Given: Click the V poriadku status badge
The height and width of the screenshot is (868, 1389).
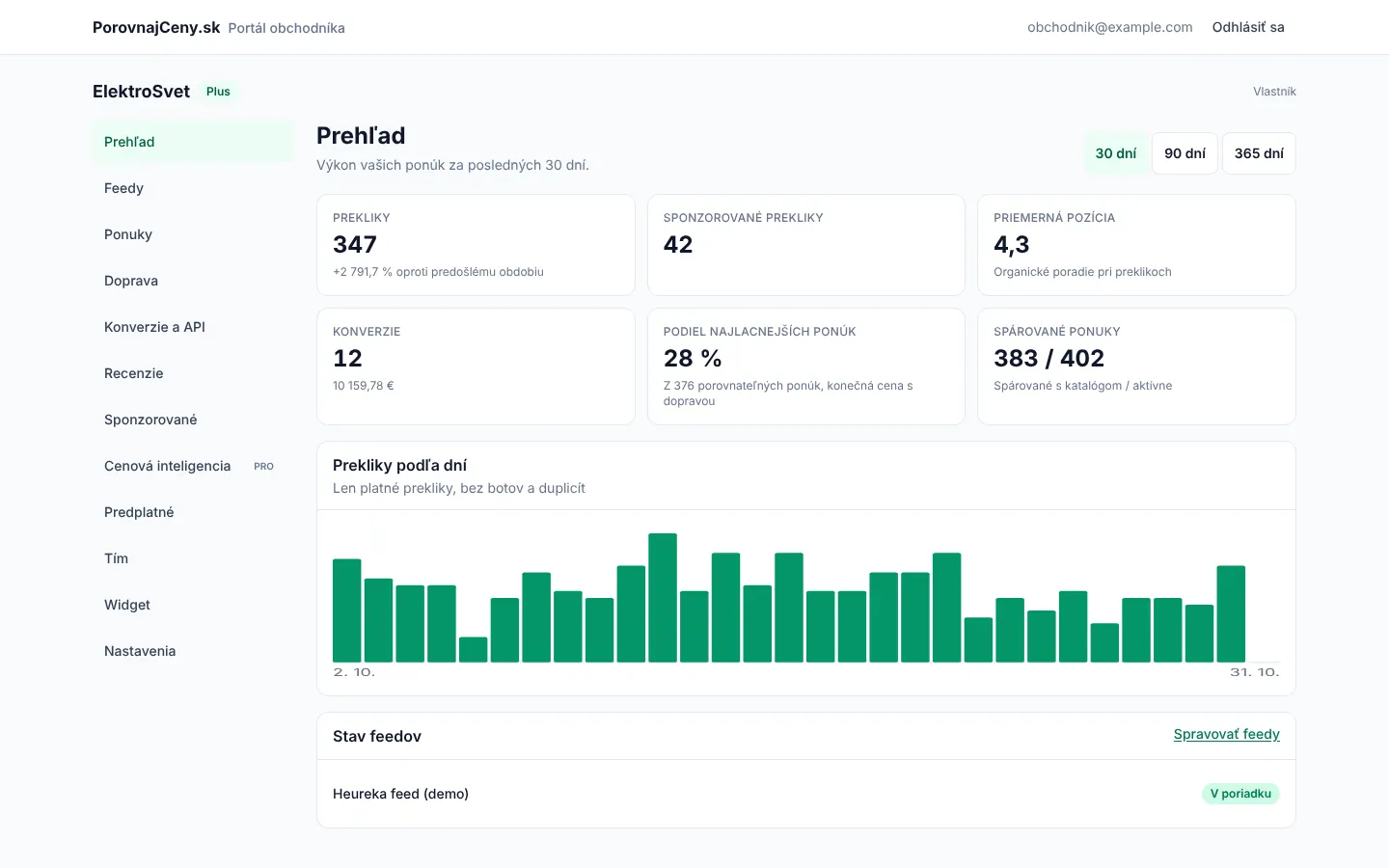Looking at the screenshot, I should tap(1240, 794).
